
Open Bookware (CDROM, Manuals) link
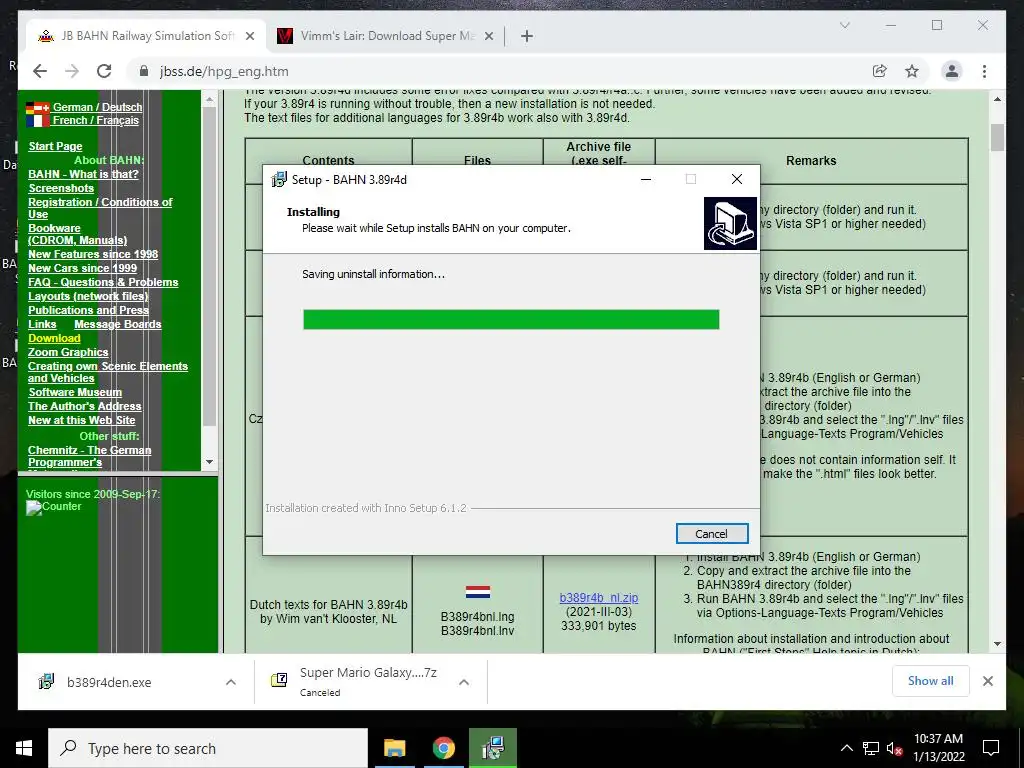[x=77, y=234]
